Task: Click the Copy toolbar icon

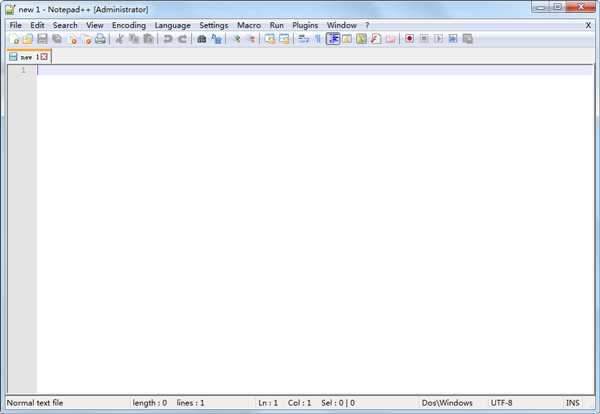Action: 134,39
